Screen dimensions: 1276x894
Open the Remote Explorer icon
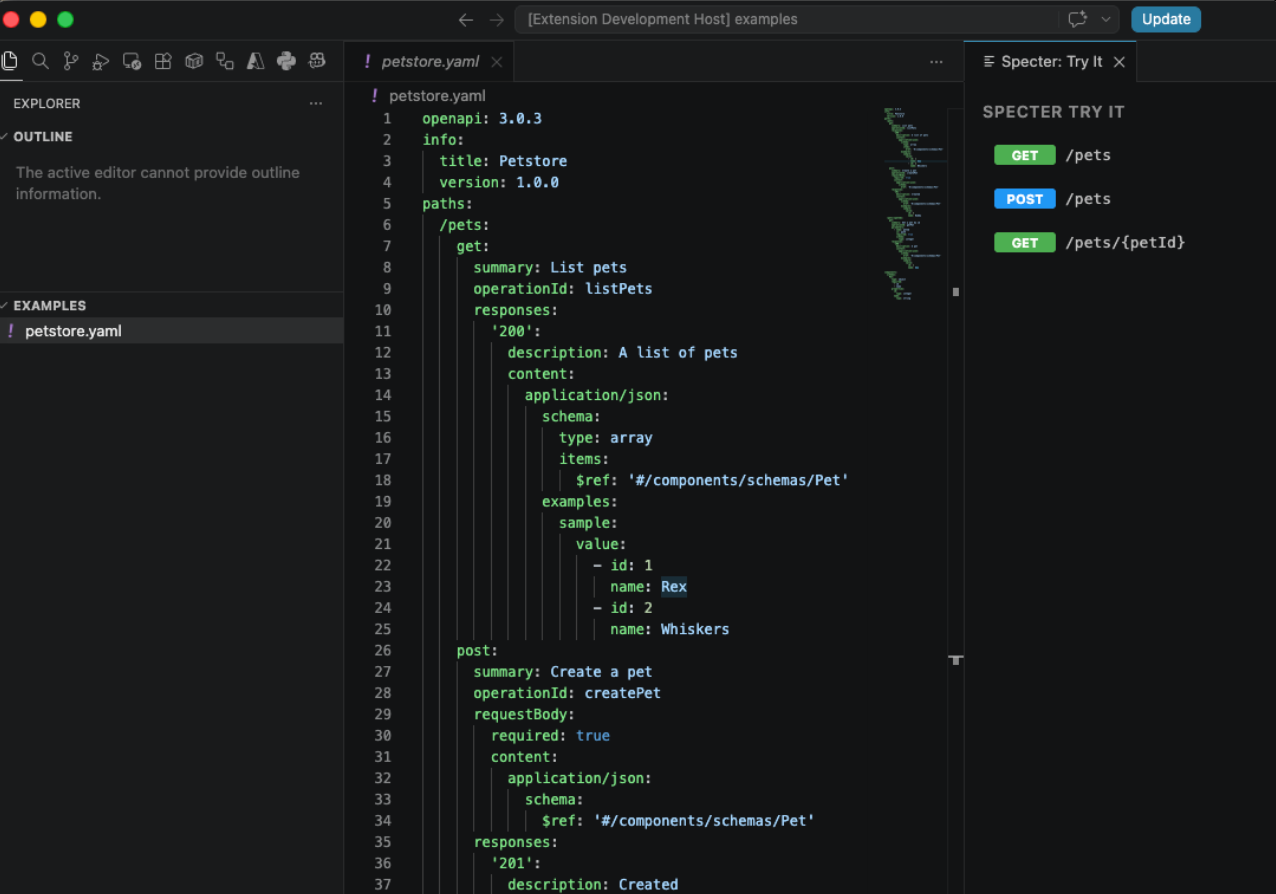tap(132, 61)
